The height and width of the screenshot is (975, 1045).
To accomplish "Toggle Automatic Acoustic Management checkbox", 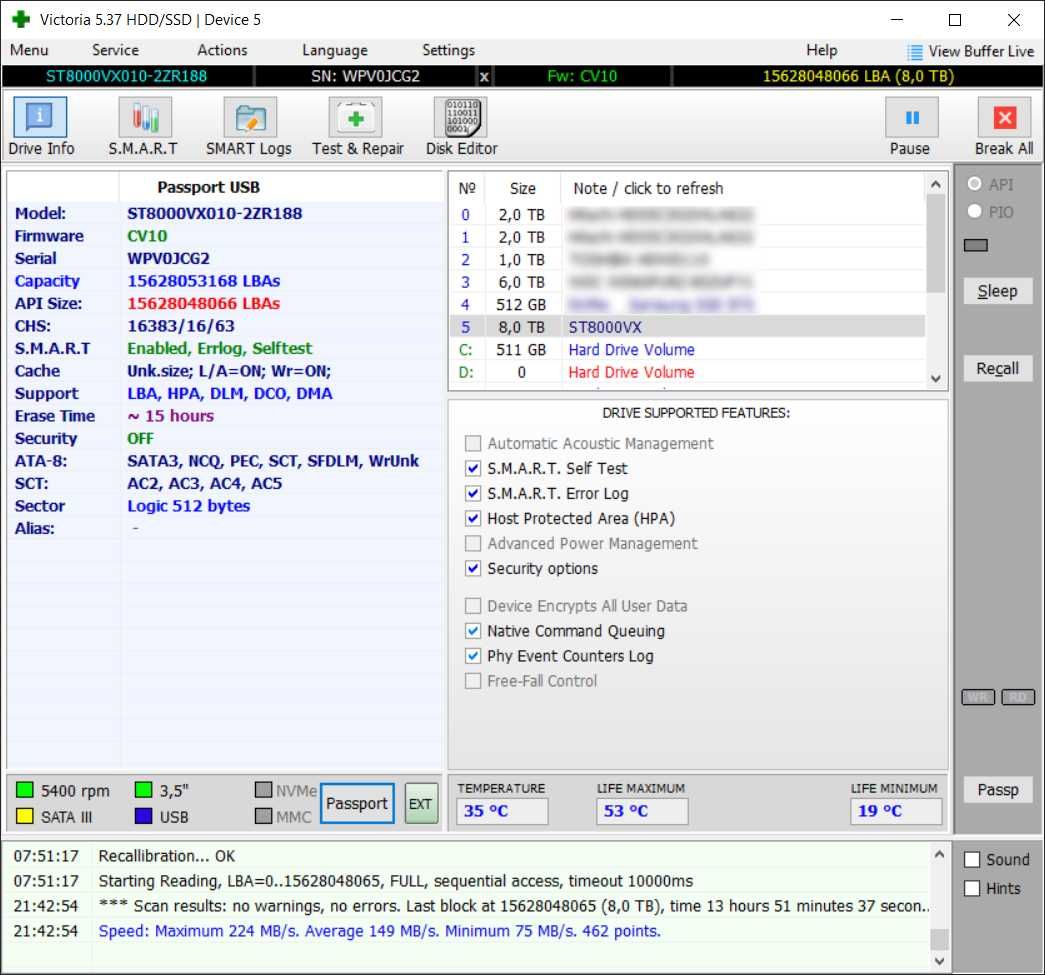I will tap(473, 443).
